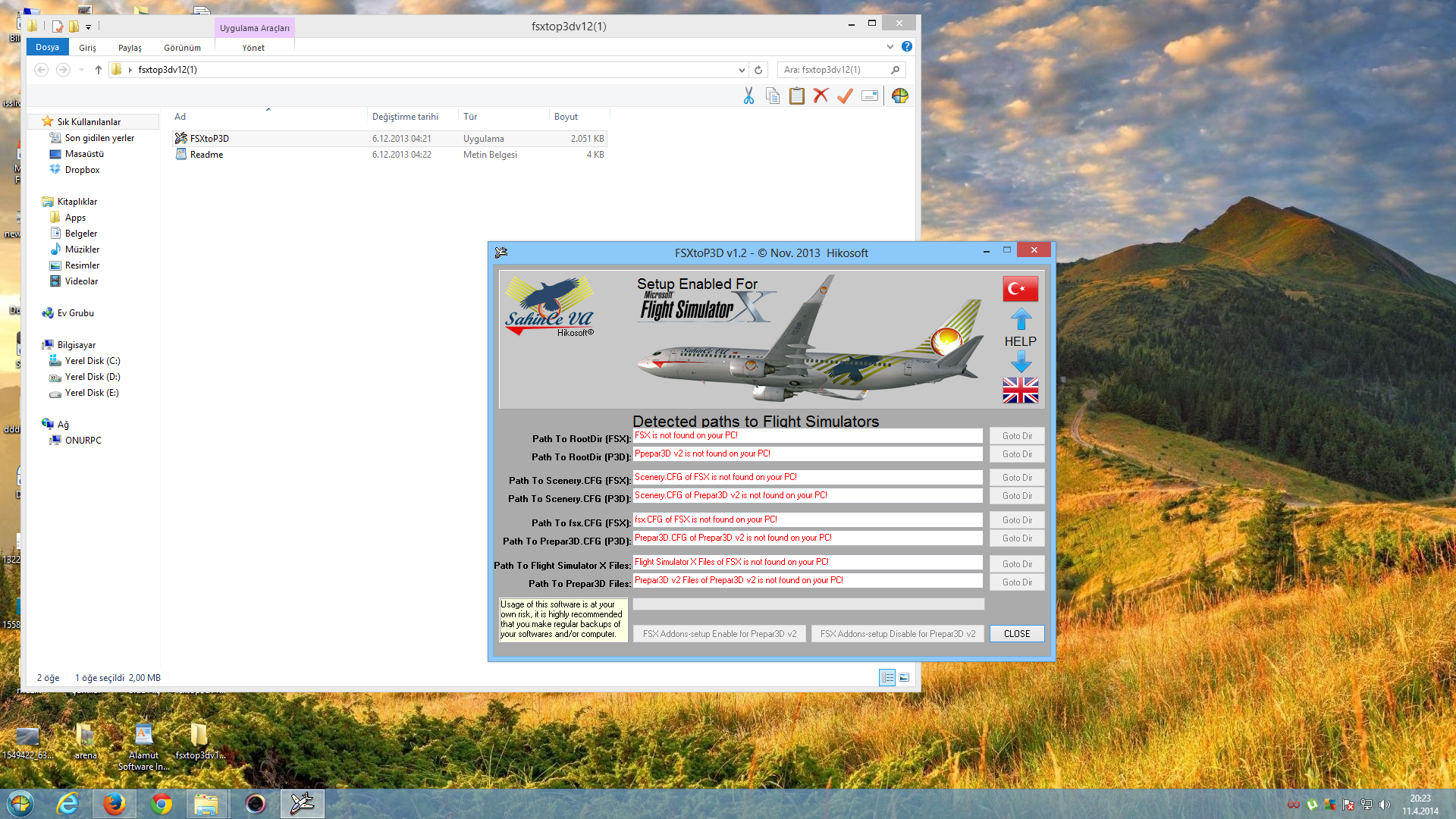Click Goto Dir for Prepar3D.CFG (P3D)

pyautogui.click(x=1017, y=538)
